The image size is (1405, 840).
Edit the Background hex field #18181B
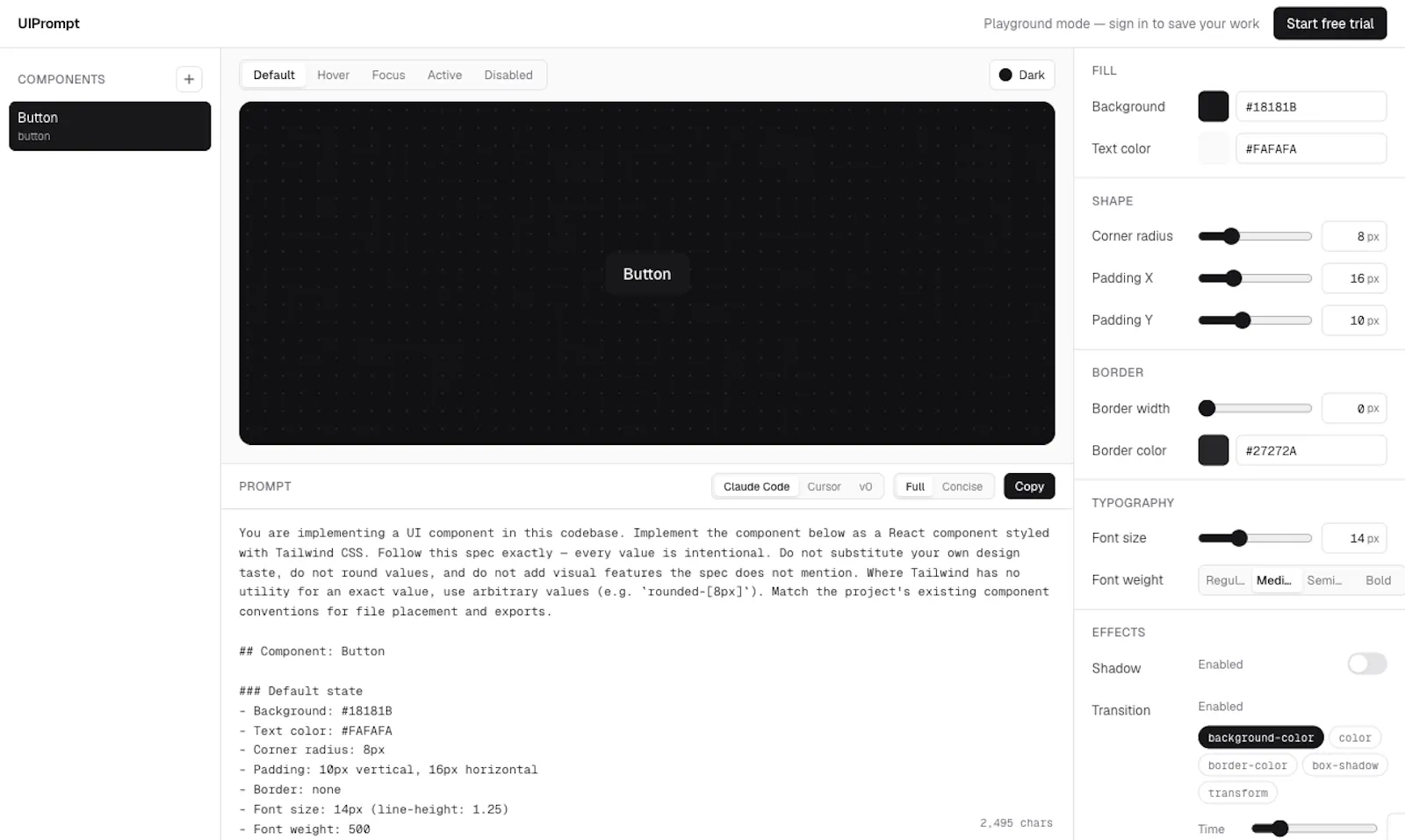tap(1311, 106)
